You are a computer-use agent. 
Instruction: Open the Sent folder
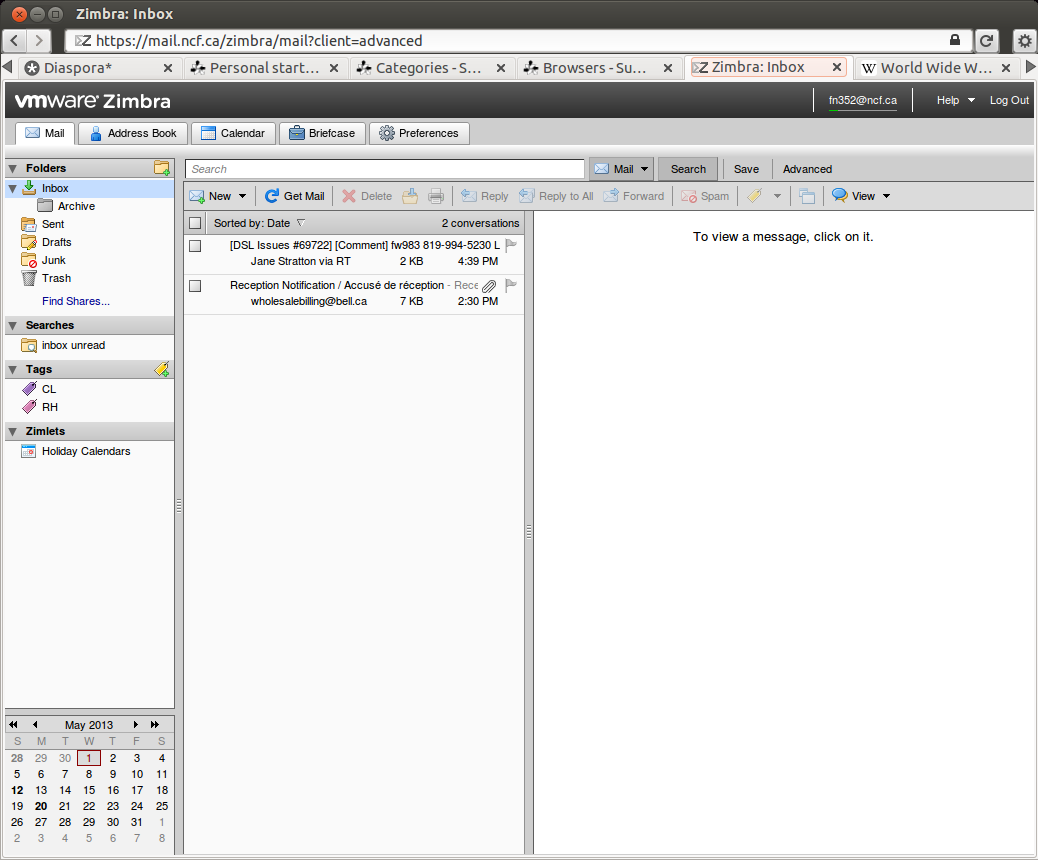click(53, 224)
